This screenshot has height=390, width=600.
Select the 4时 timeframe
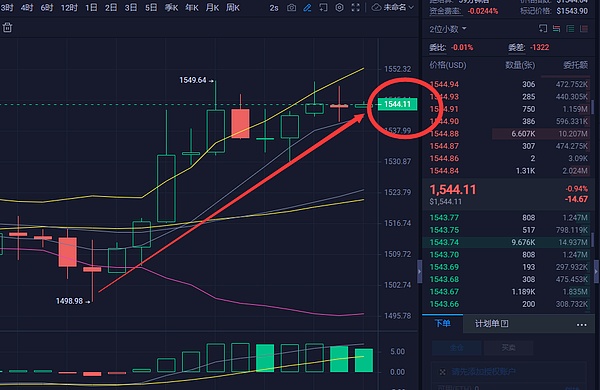(x=27, y=8)
